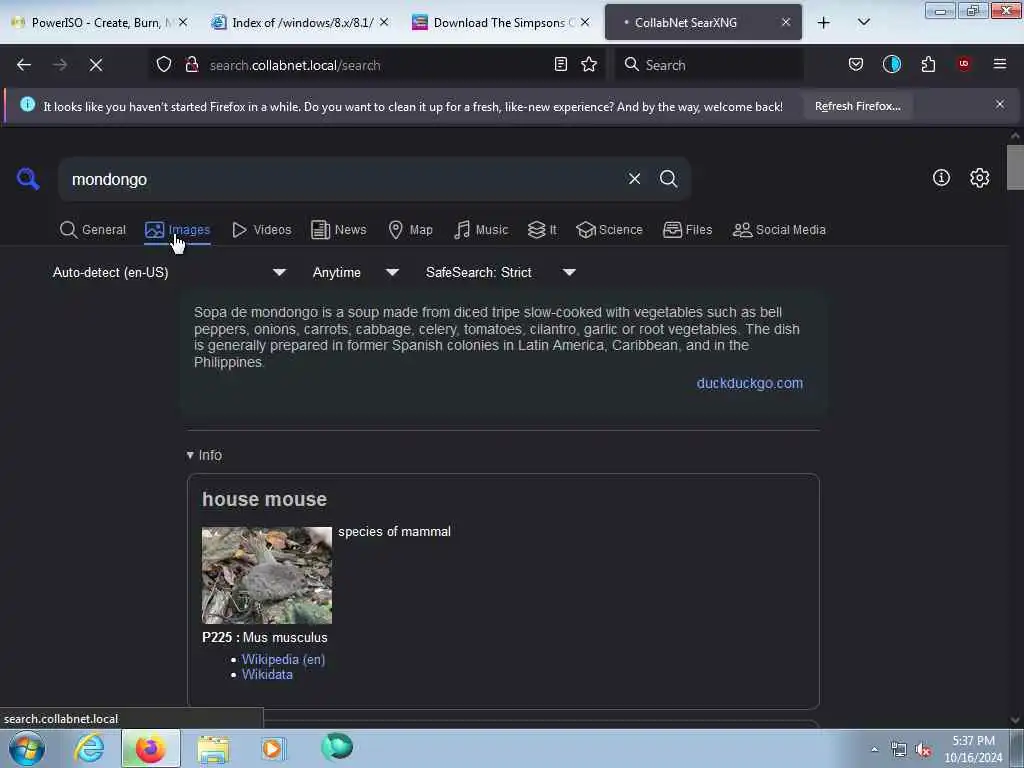Collapse the Info section

coord(204,455)
